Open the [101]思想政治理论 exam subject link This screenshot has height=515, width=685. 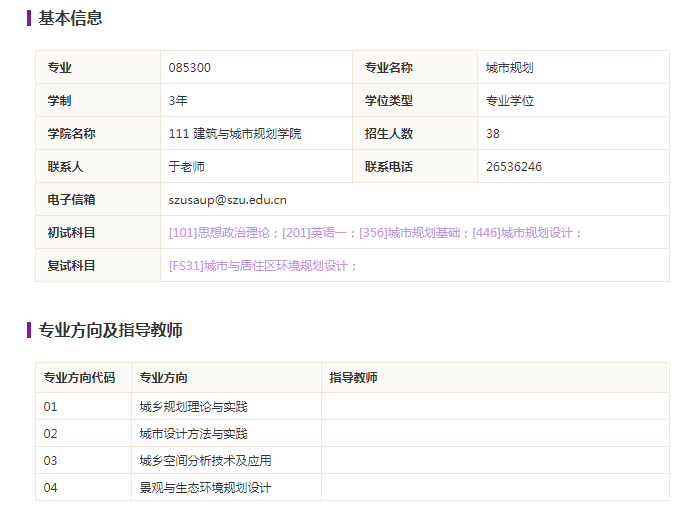tap(219, 233)
